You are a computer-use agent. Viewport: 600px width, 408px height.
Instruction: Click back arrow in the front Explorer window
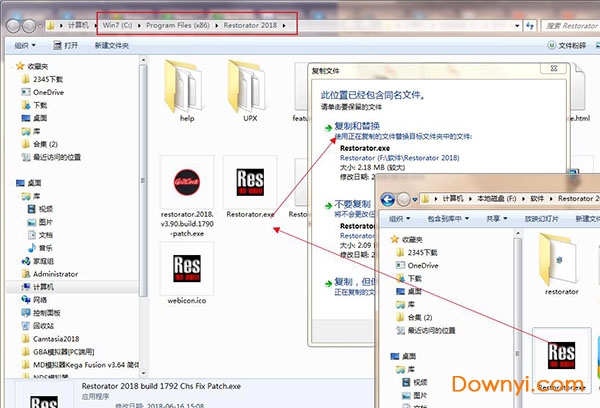click(389, 198)
